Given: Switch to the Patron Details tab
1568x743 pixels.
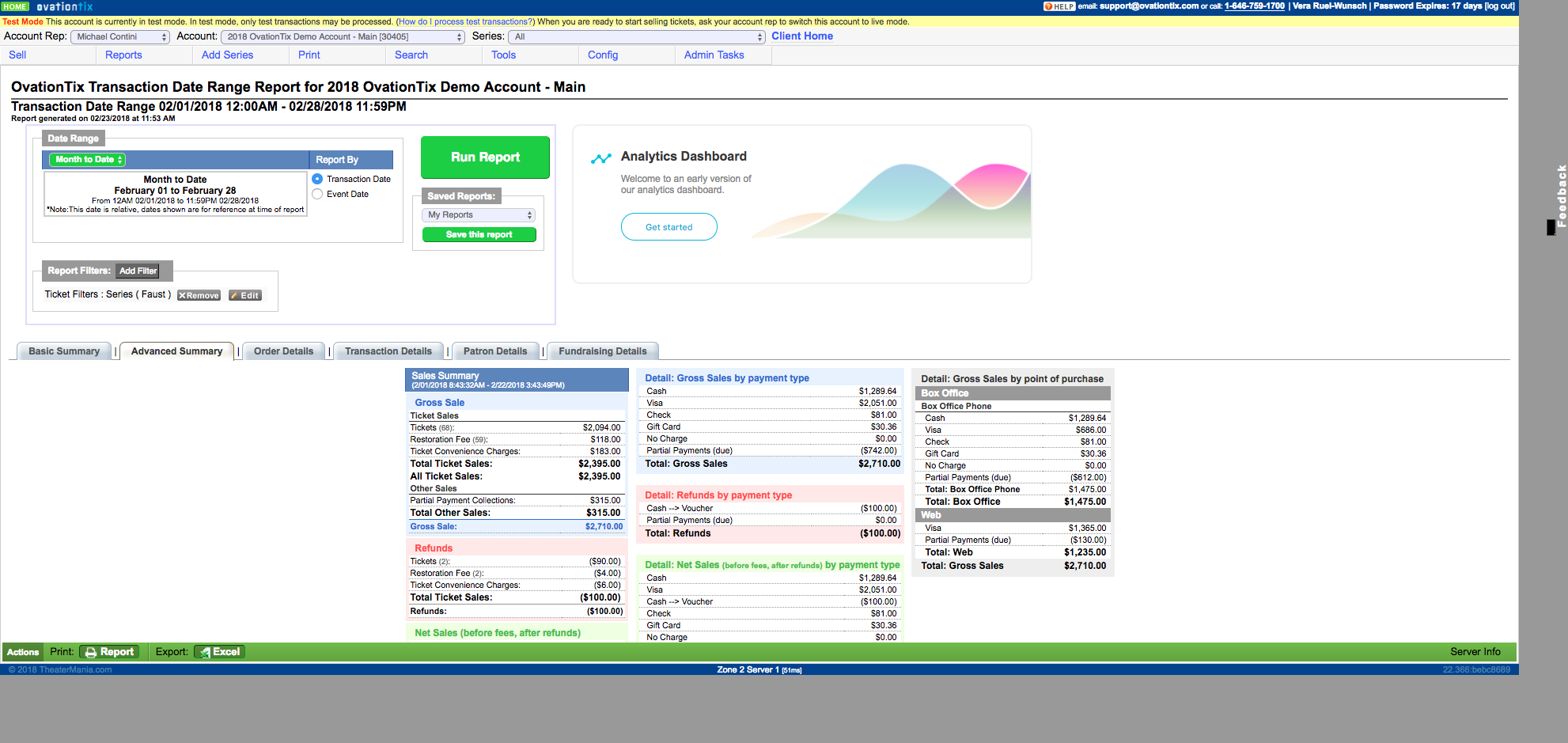Looking at the screenshot, I should pos(495,351).
